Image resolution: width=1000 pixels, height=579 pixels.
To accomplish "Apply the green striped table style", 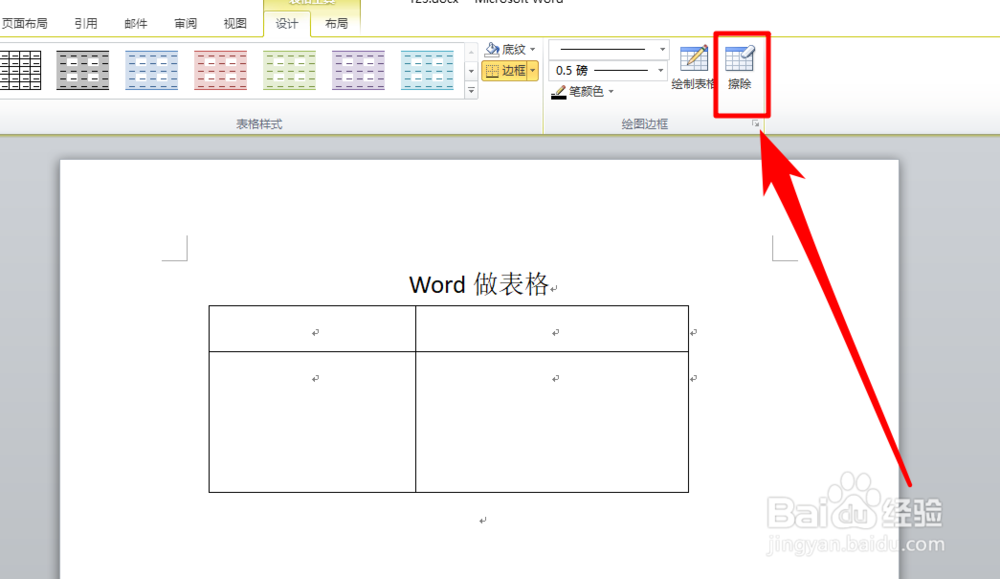I will pos(289,70).
